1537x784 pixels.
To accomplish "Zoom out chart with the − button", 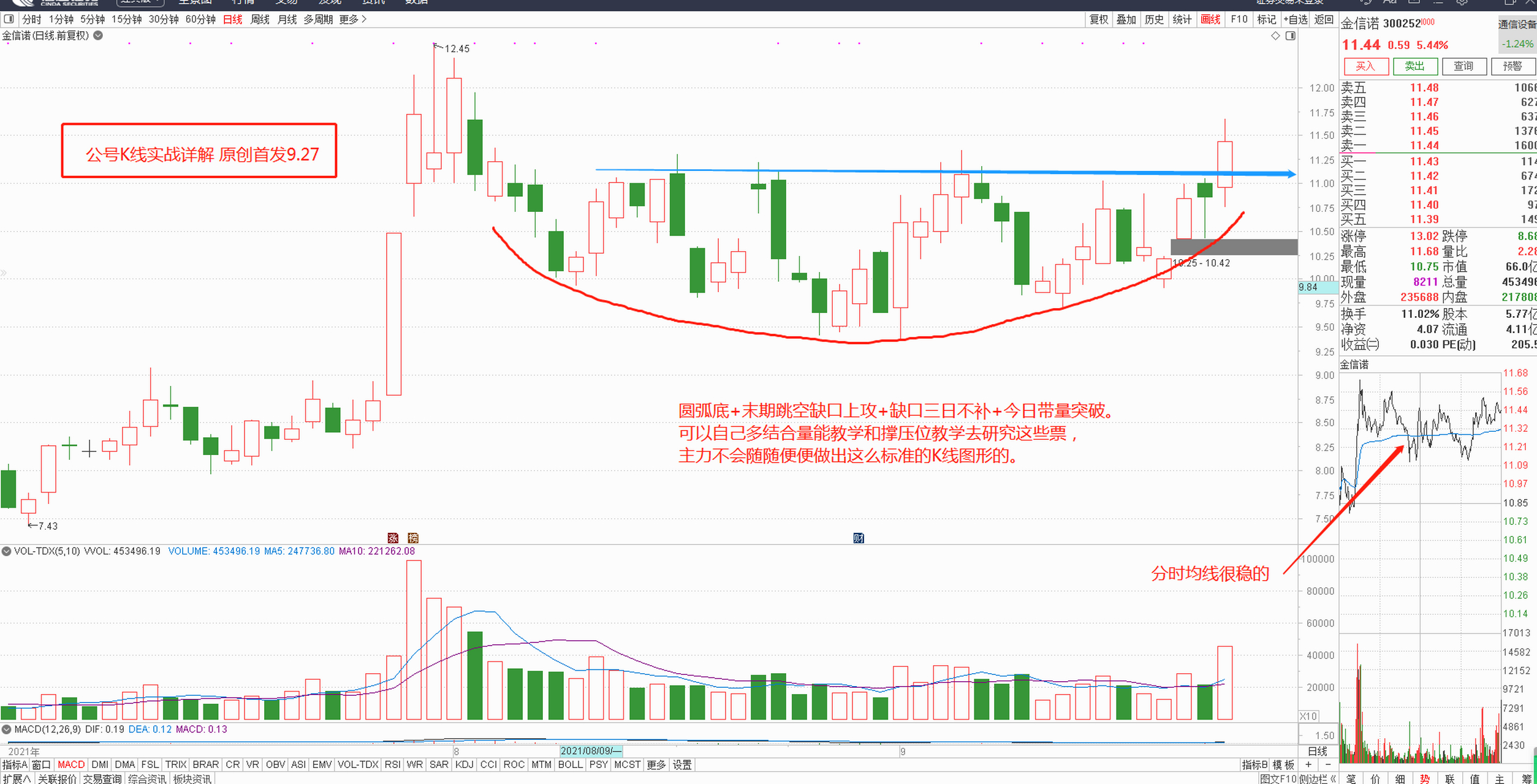I will (x=1328, y=764).
